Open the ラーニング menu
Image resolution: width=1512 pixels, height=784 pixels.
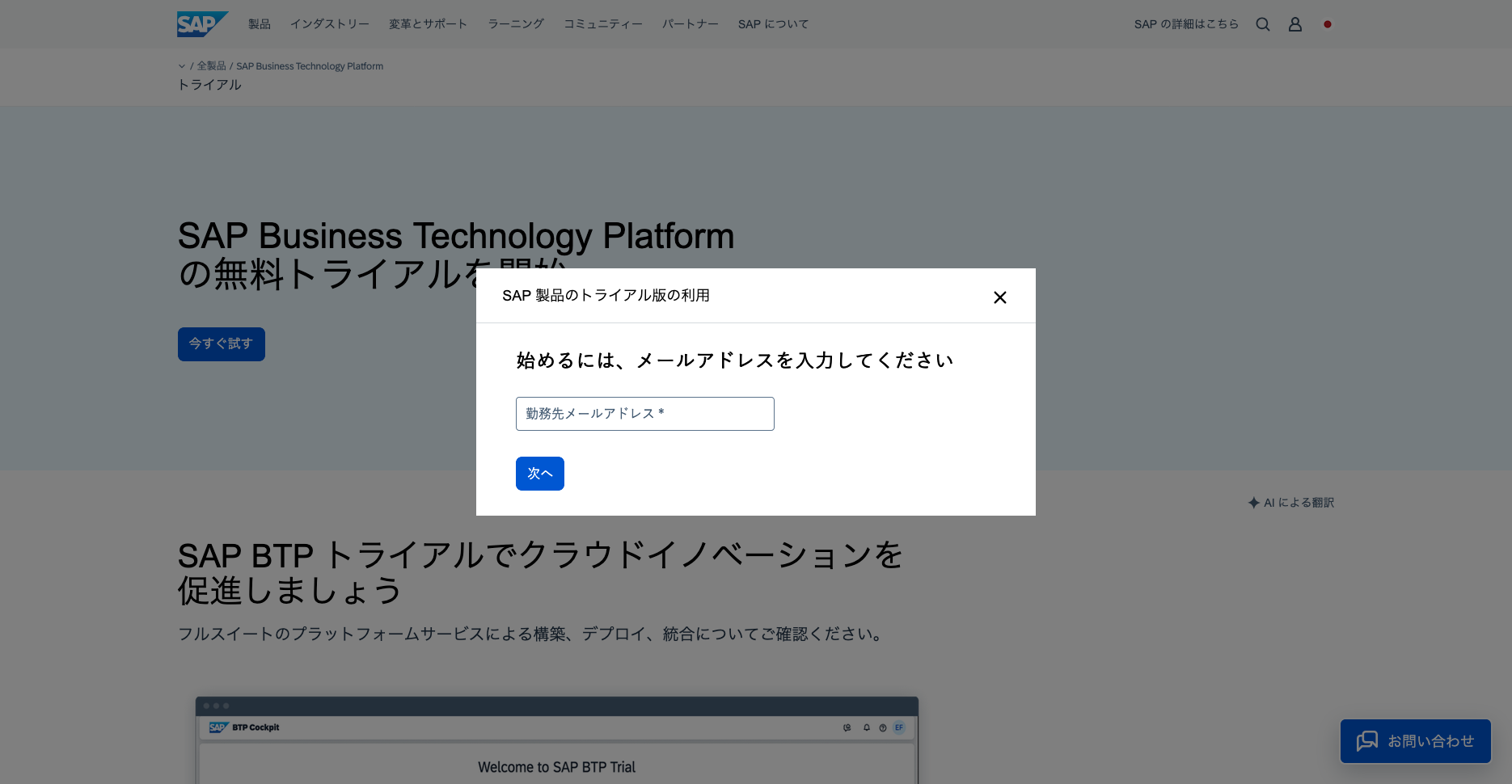tap(516, 24)
